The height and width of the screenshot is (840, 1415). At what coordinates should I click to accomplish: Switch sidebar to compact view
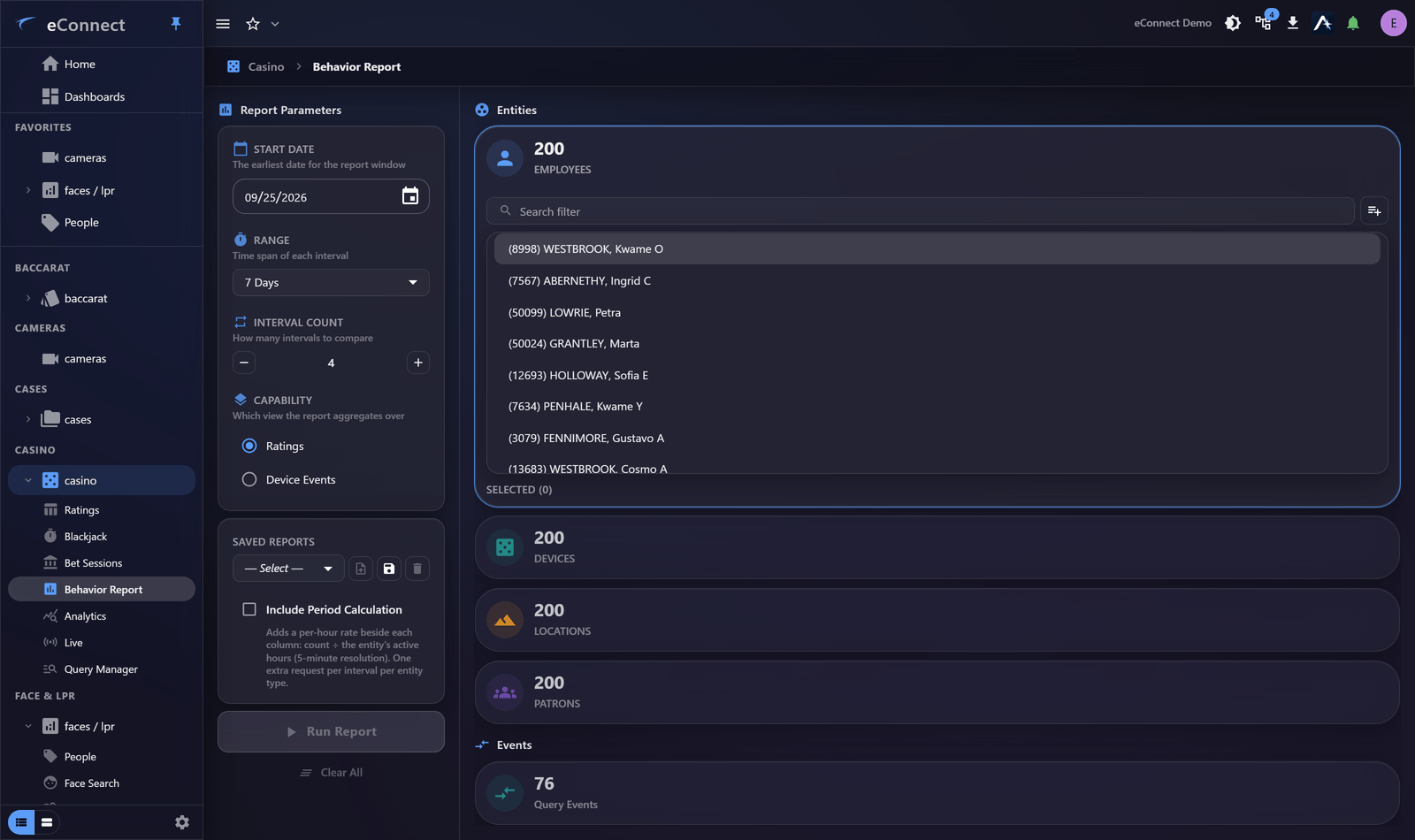(47, 822)
